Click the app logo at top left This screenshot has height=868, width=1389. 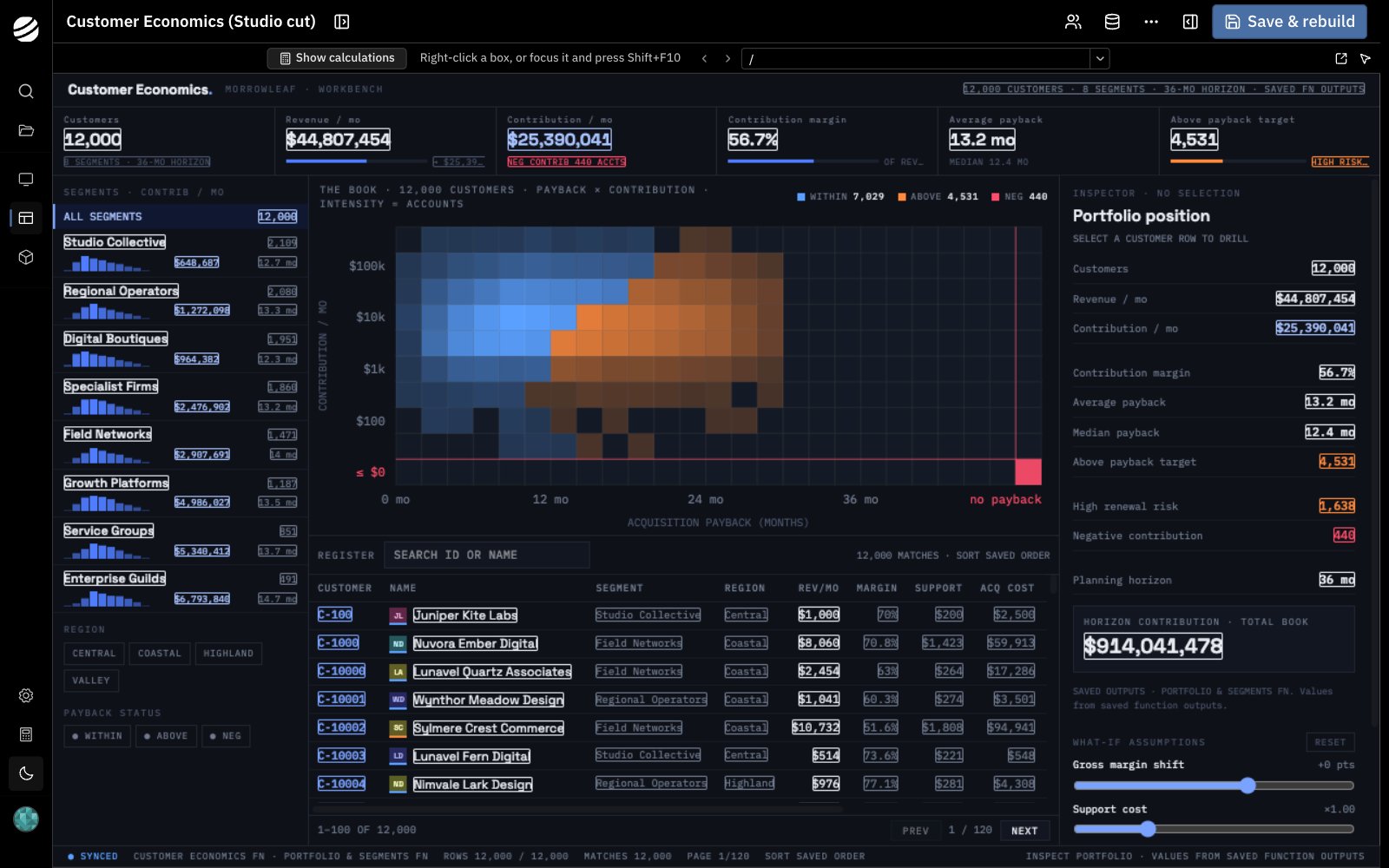point(26,29)
